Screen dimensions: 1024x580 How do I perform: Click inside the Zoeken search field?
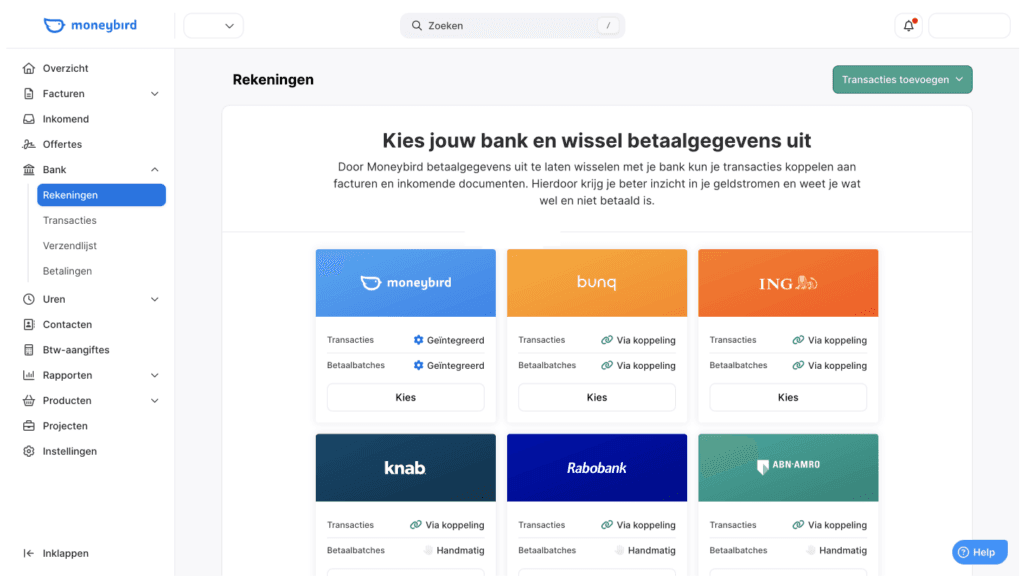point(512,25)
